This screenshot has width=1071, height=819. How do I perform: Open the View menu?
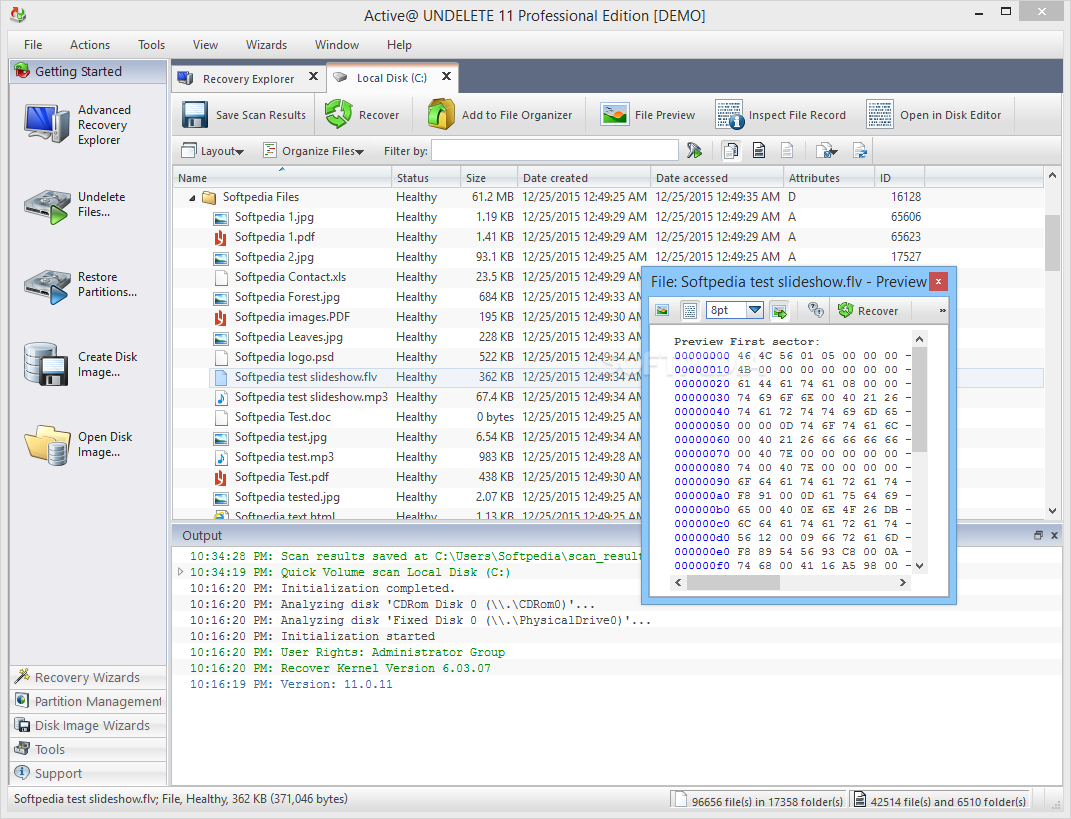coord(205,45)
